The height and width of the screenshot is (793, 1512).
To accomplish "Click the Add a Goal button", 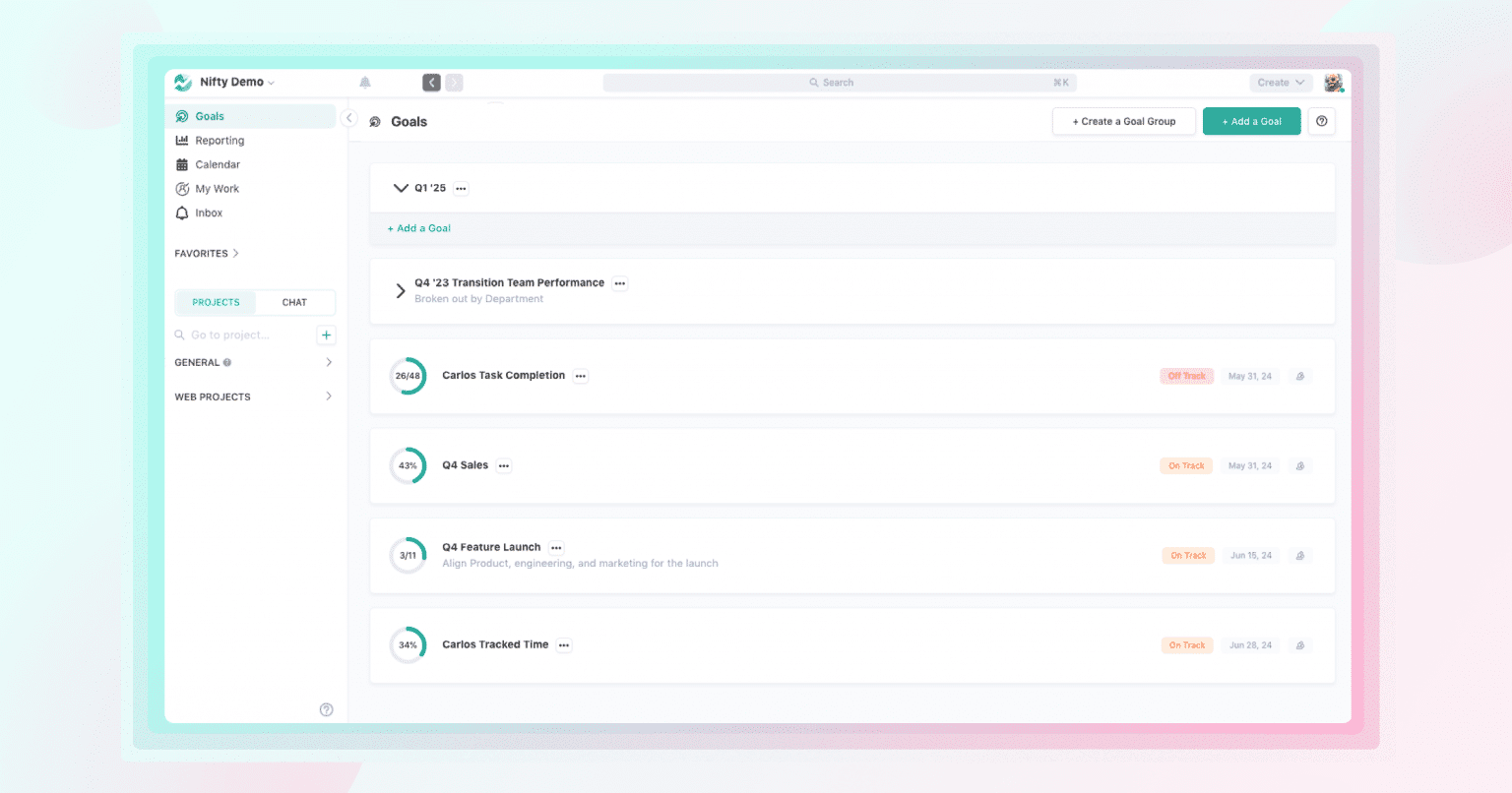I will click(1251, 120).
